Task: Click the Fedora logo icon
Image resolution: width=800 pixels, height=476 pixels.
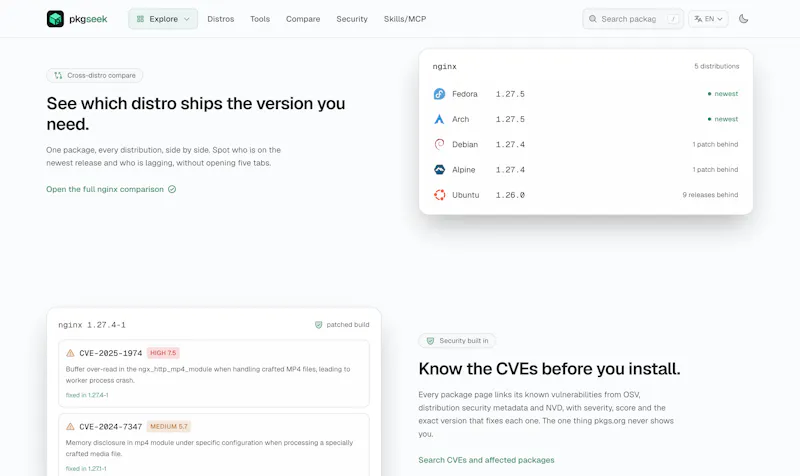Action: pyautogui.click(x=439, y=94)
